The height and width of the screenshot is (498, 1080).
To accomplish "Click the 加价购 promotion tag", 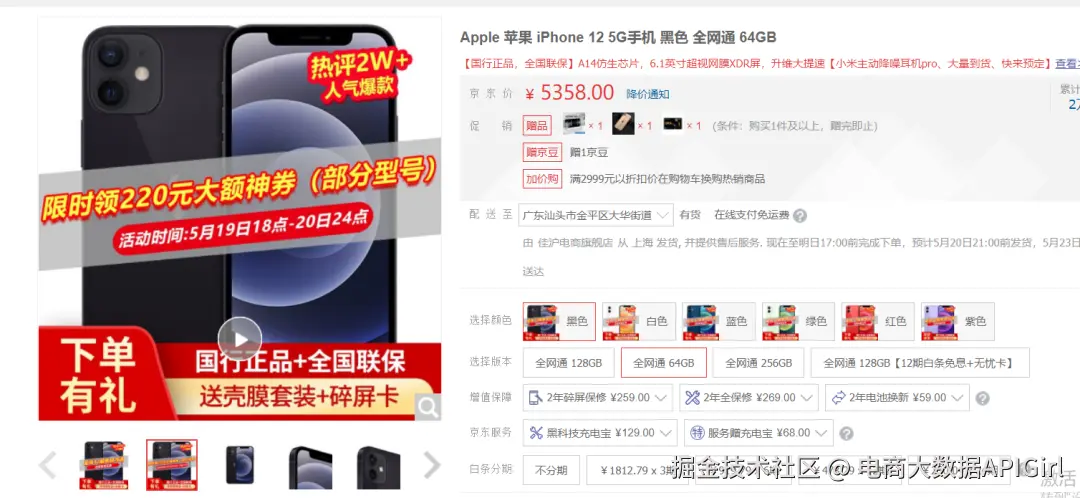I will pyautogui.click(x=542, y=178).
